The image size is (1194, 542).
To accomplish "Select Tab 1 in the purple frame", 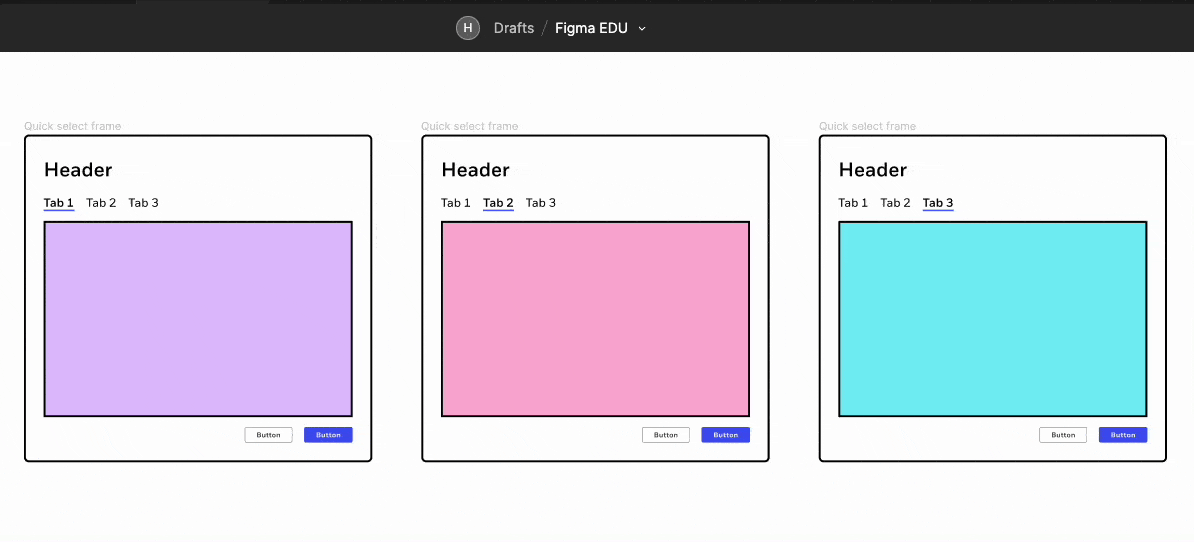I will [x=59, y=202].
